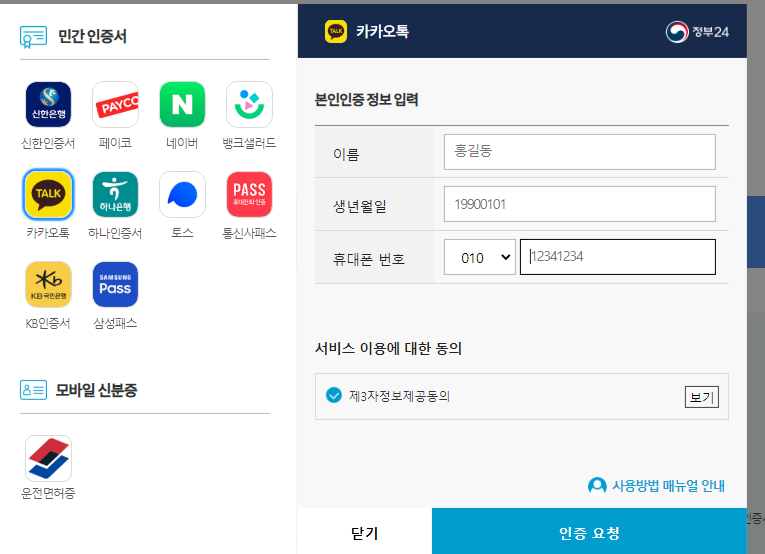Click the 삼성패스 label text
The height and width of the screenshot is (554, 765).
(x=115, y=323)
